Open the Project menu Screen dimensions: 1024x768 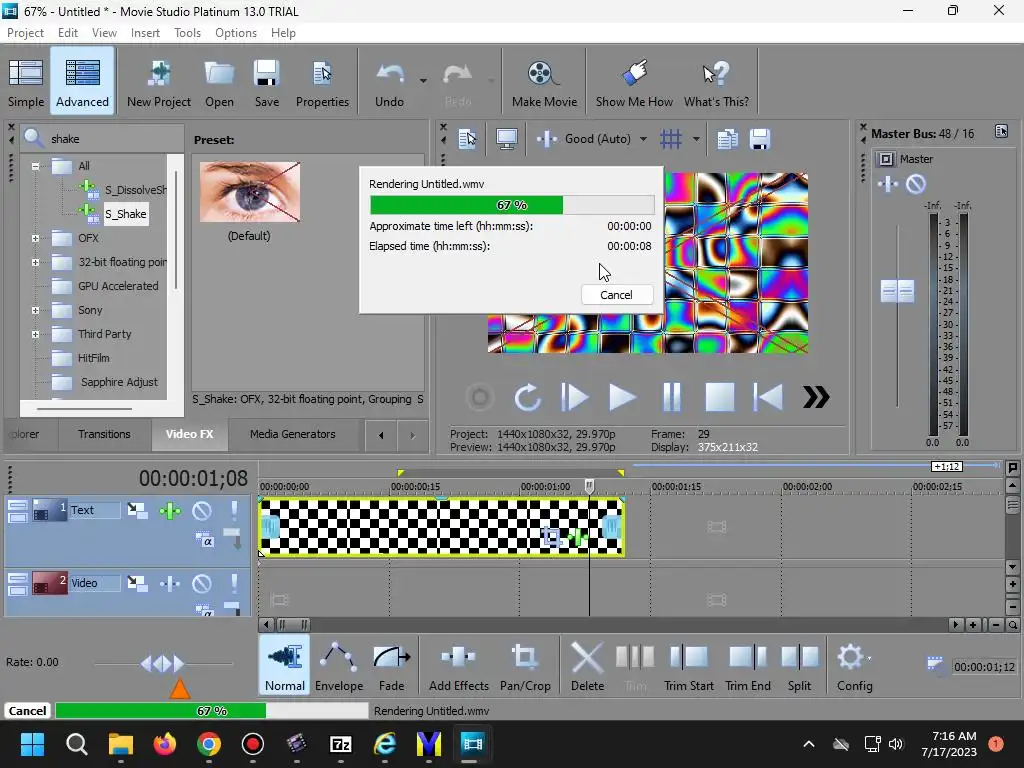point(25,33)
